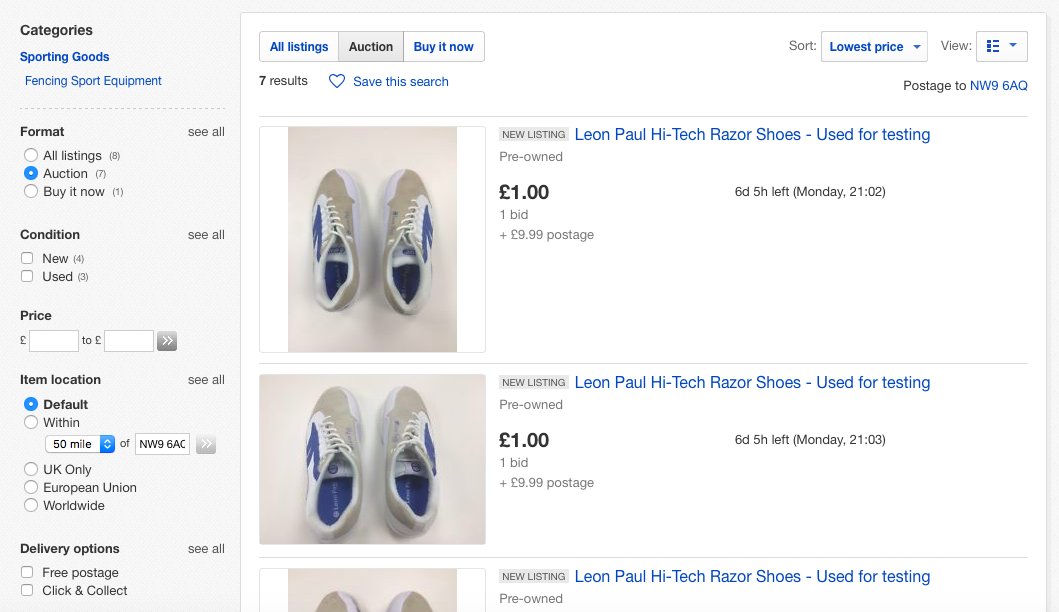Select the Buy it now format option
1059x612 pixels.
click(x=30, y=191)
